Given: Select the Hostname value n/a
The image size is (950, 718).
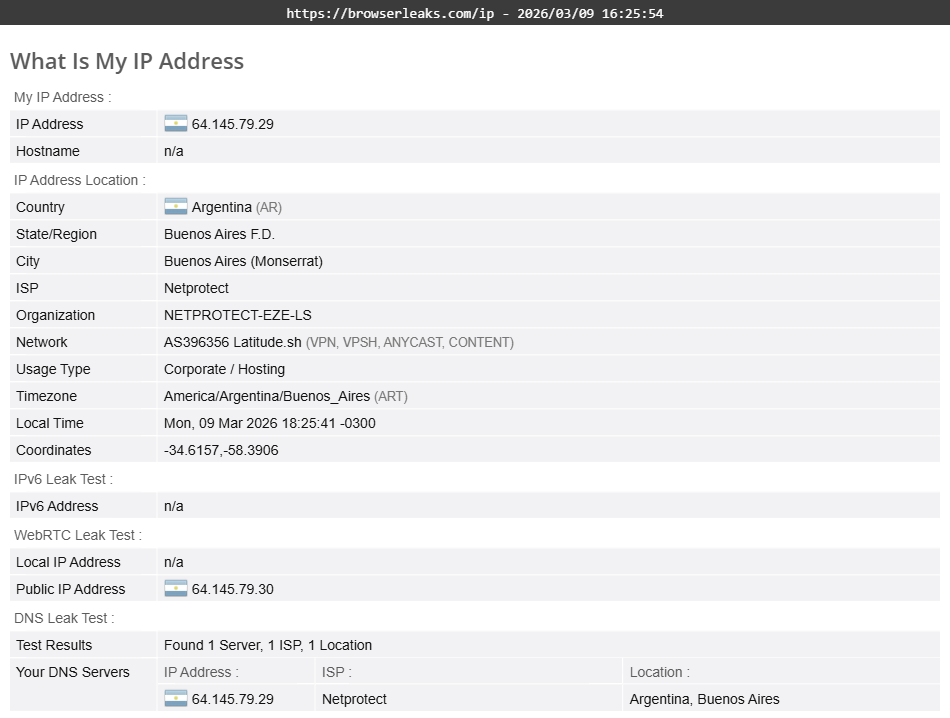Looking at the screenshot, I should click(171, 151).
